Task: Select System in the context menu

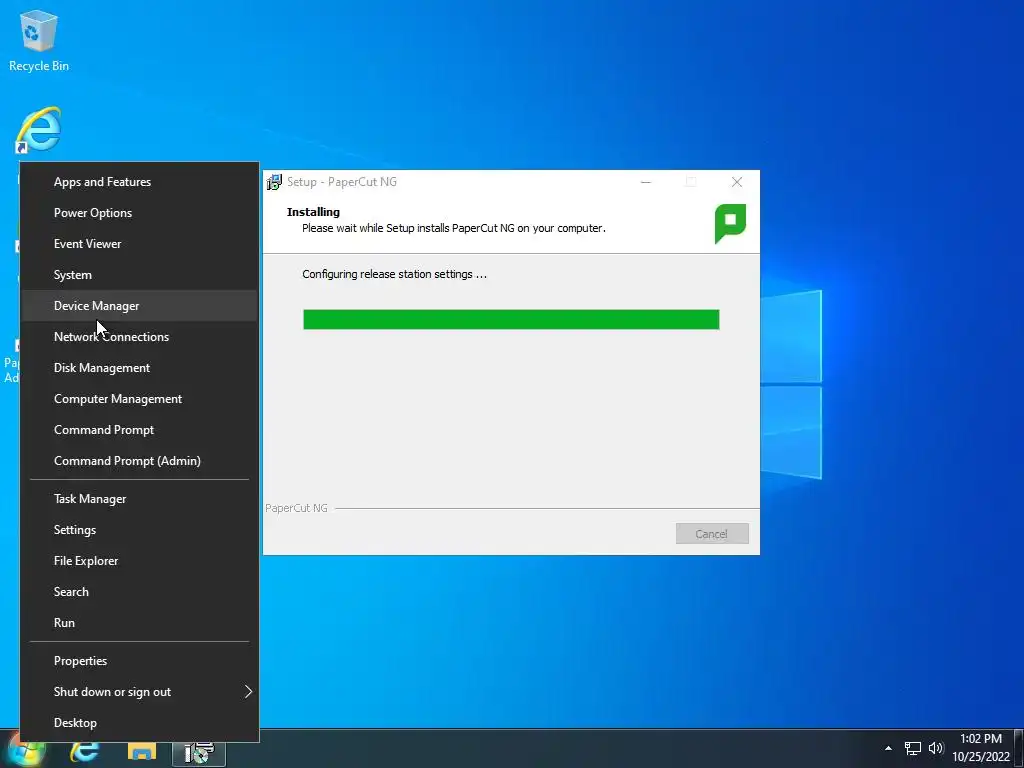Action: click(x=140, y=275)
